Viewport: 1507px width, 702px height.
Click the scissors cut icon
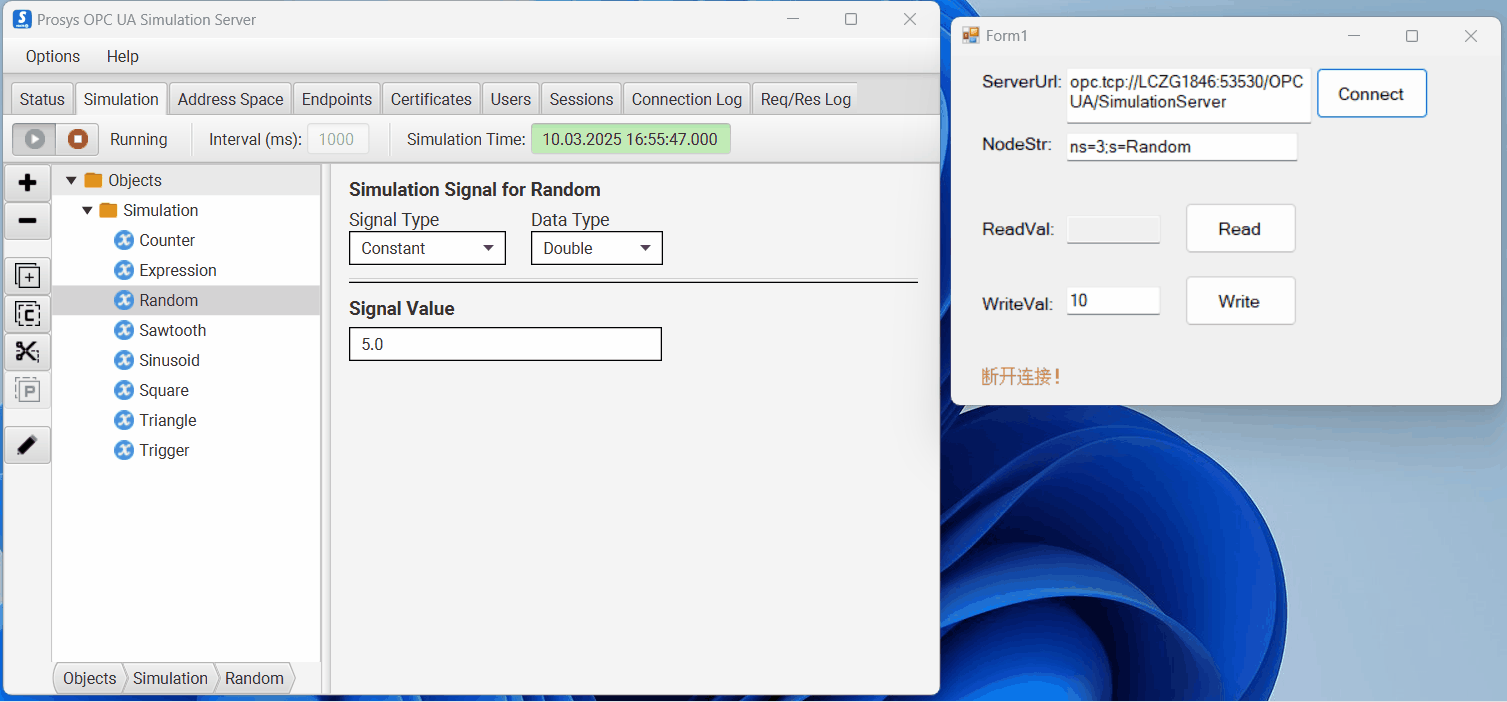click(28, 352)
